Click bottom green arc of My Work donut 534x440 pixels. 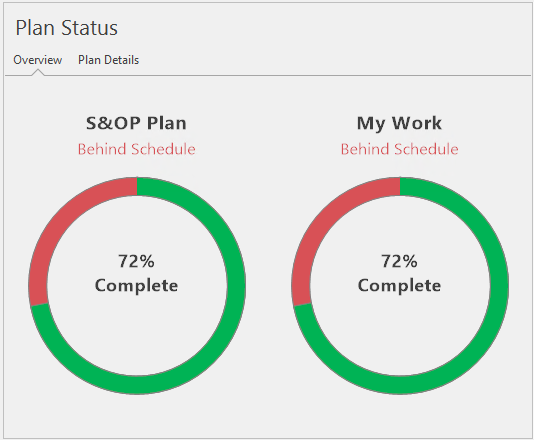tap(400, 385)
